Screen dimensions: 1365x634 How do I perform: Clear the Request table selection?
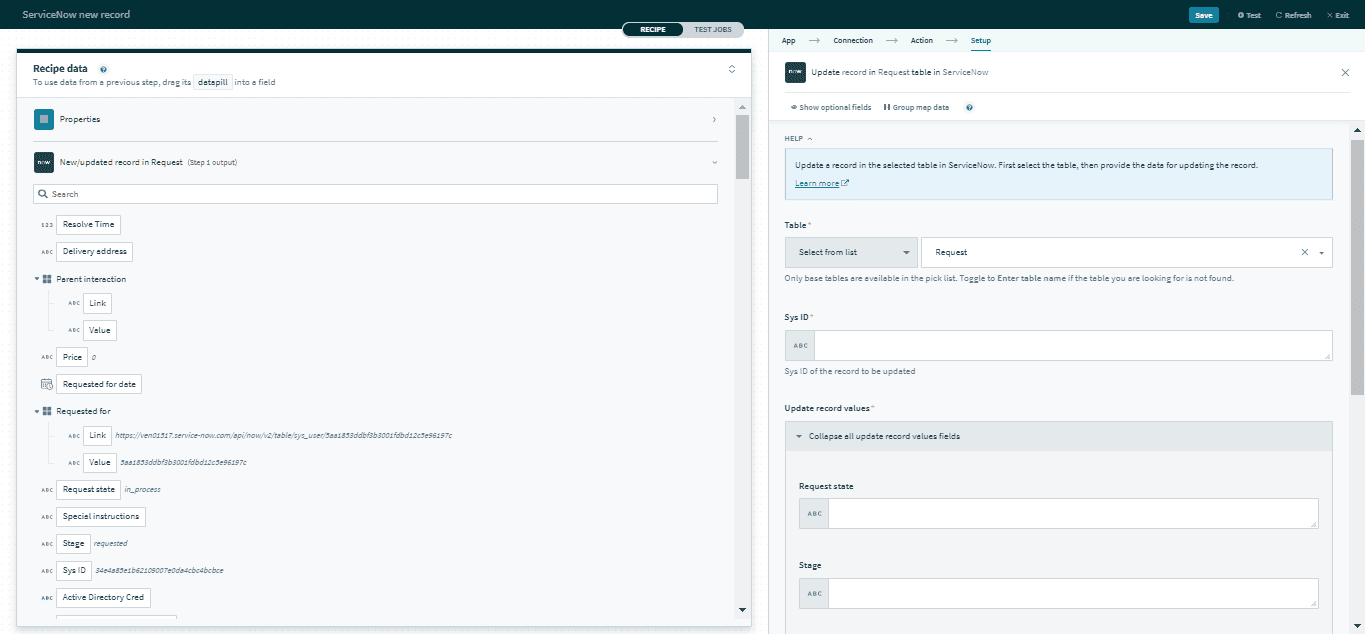pos(1304,253)
